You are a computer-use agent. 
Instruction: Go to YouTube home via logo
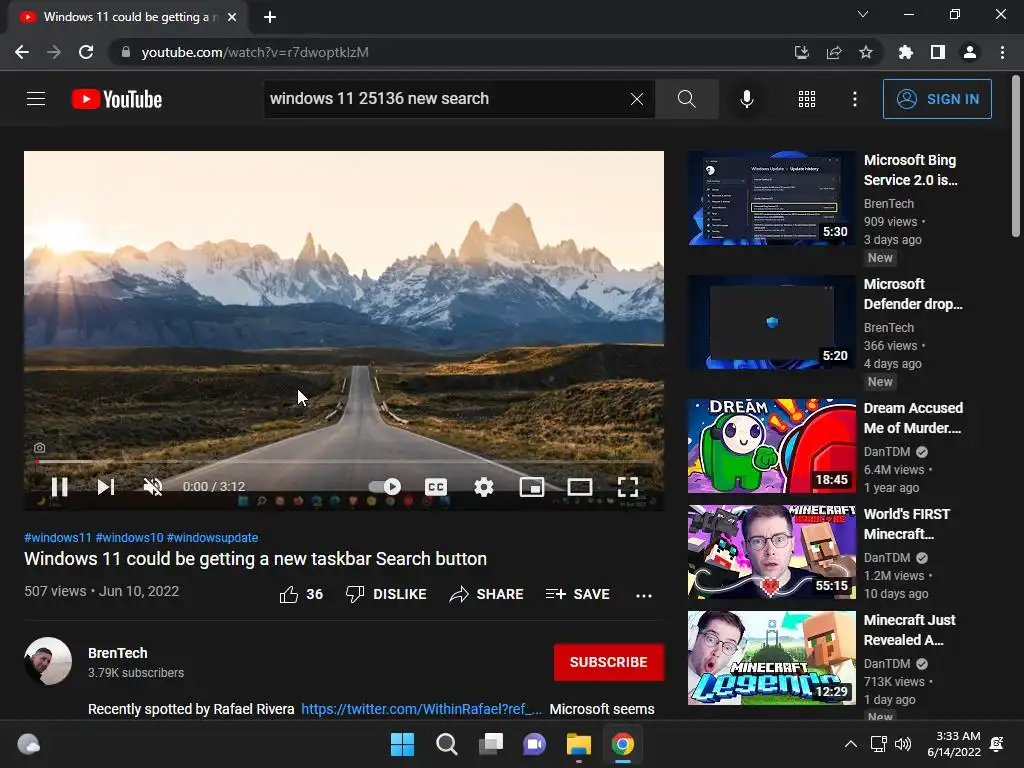(116, 99)
